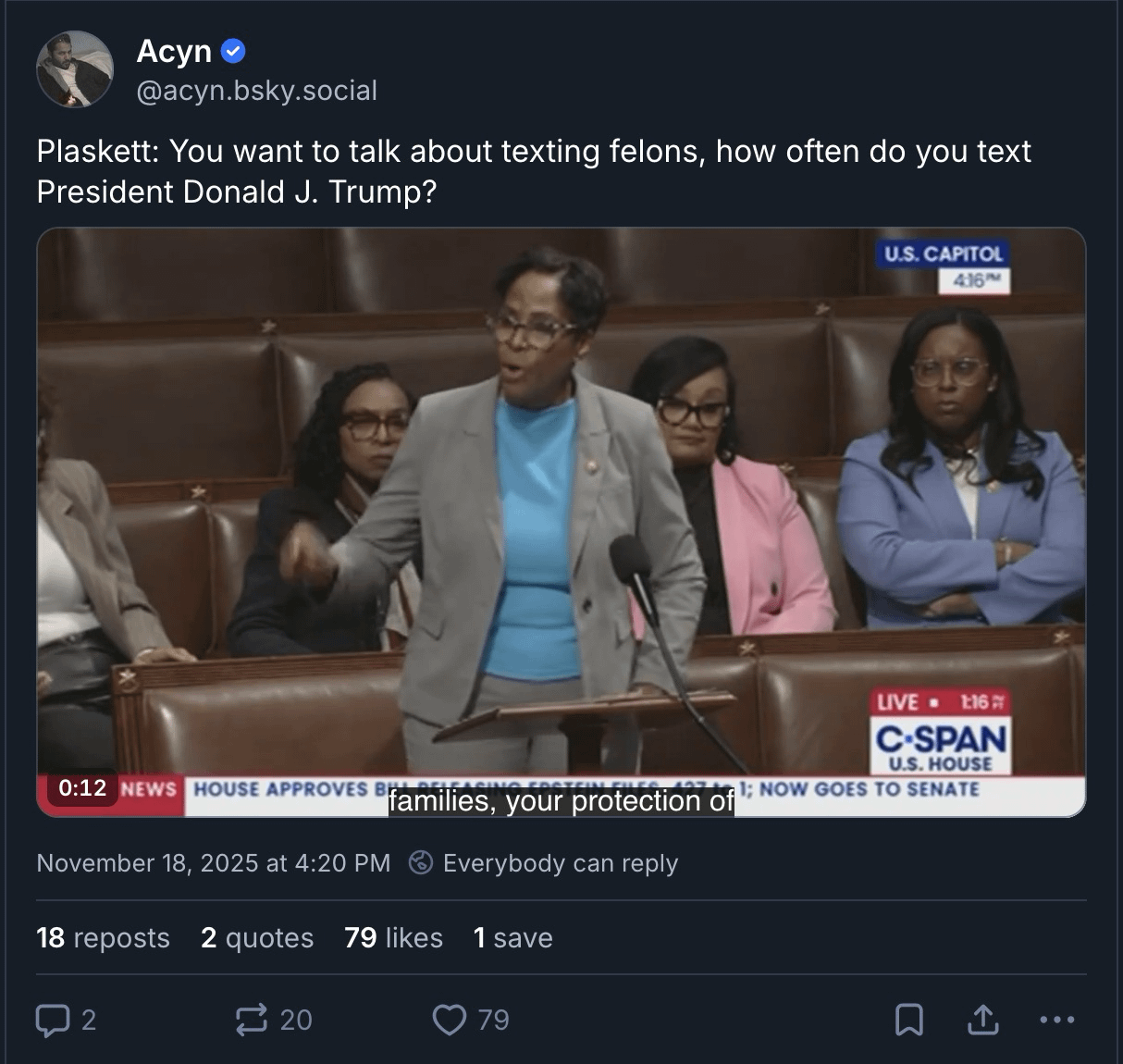Open the @acyn.bsky.social handle link
This screenshot has width=1123, height=1064.
[x=256, y=91]
